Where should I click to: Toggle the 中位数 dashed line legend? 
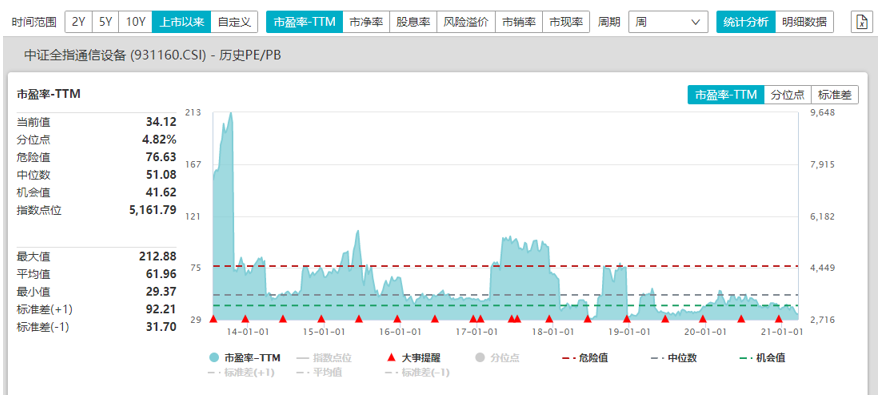674,358
